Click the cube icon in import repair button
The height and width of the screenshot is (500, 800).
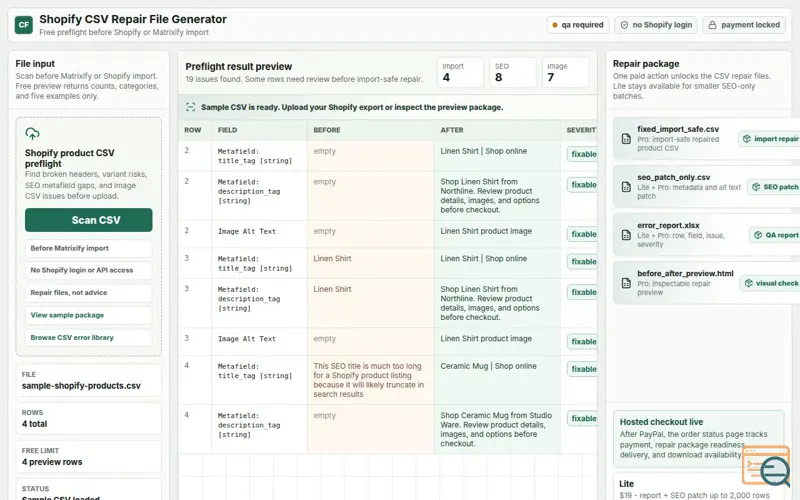click(746, 139)
